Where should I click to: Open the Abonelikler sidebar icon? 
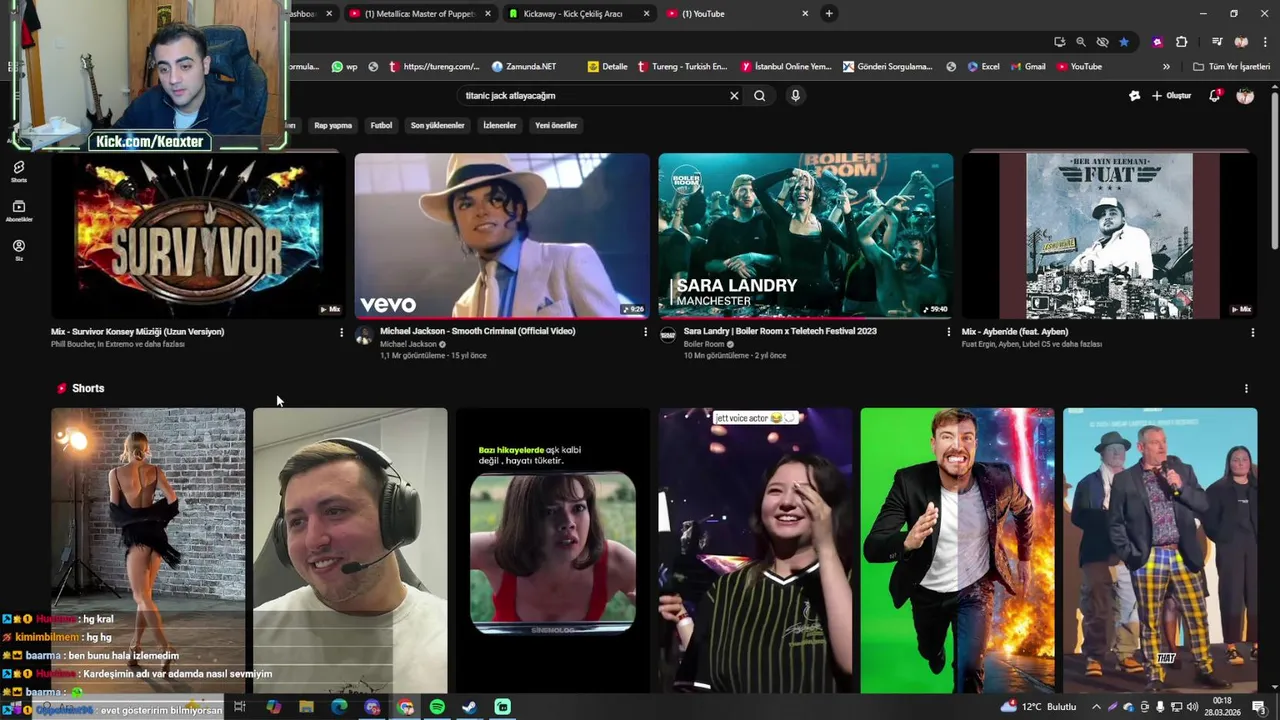click(19, 211)
